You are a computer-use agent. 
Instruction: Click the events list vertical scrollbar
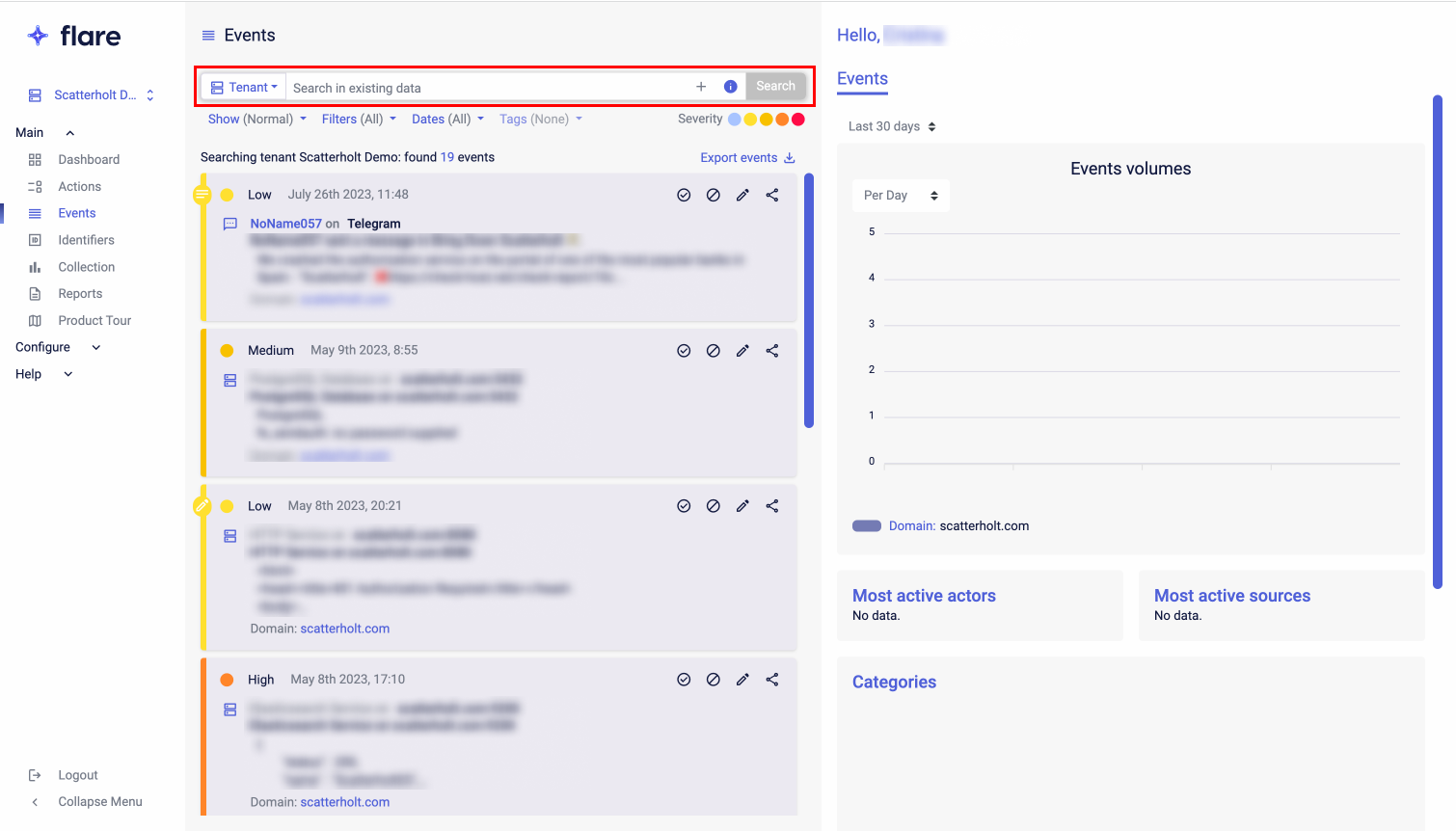click(809, 299)
